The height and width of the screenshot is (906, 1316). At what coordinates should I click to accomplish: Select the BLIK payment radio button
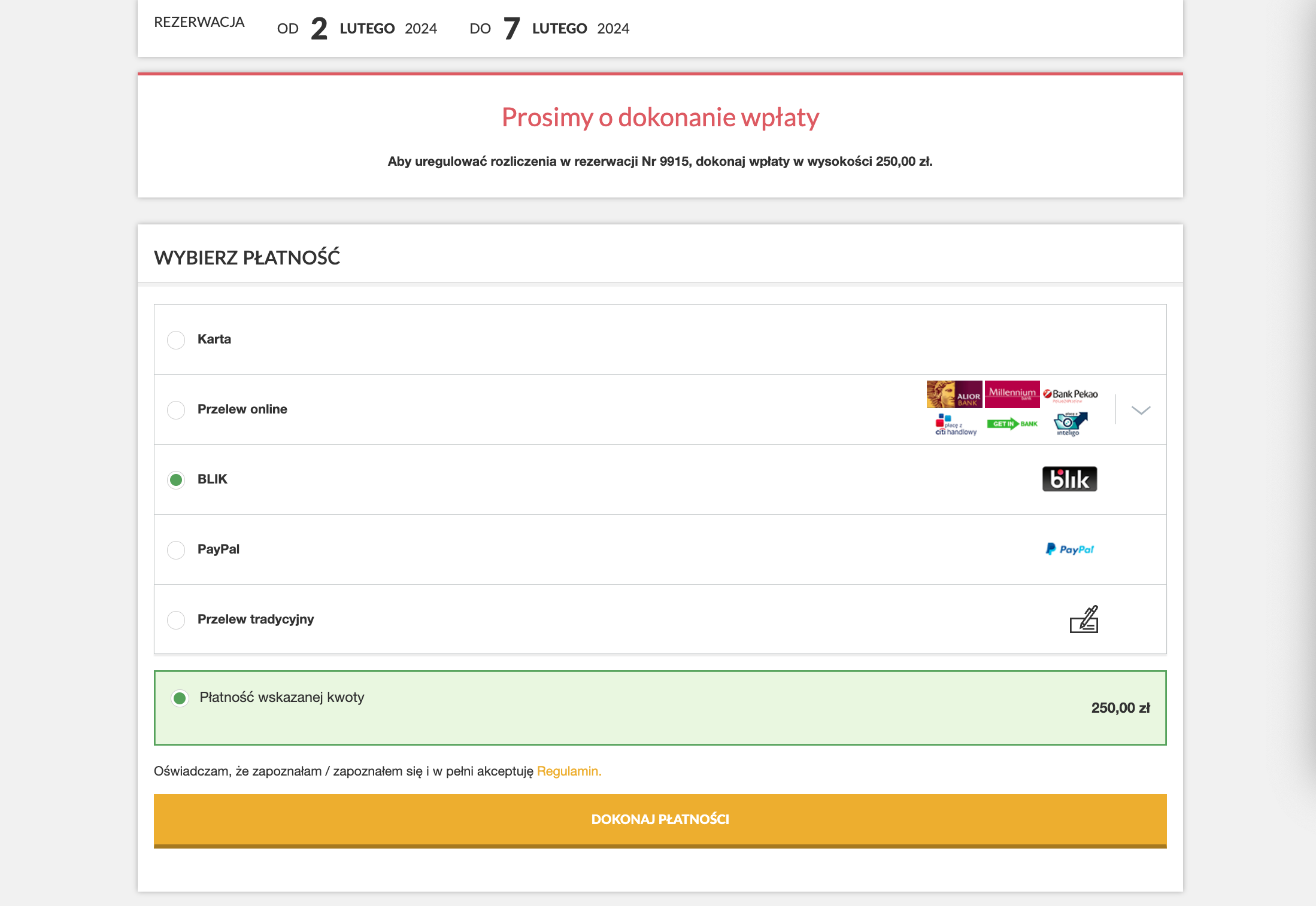click(176, 480)
